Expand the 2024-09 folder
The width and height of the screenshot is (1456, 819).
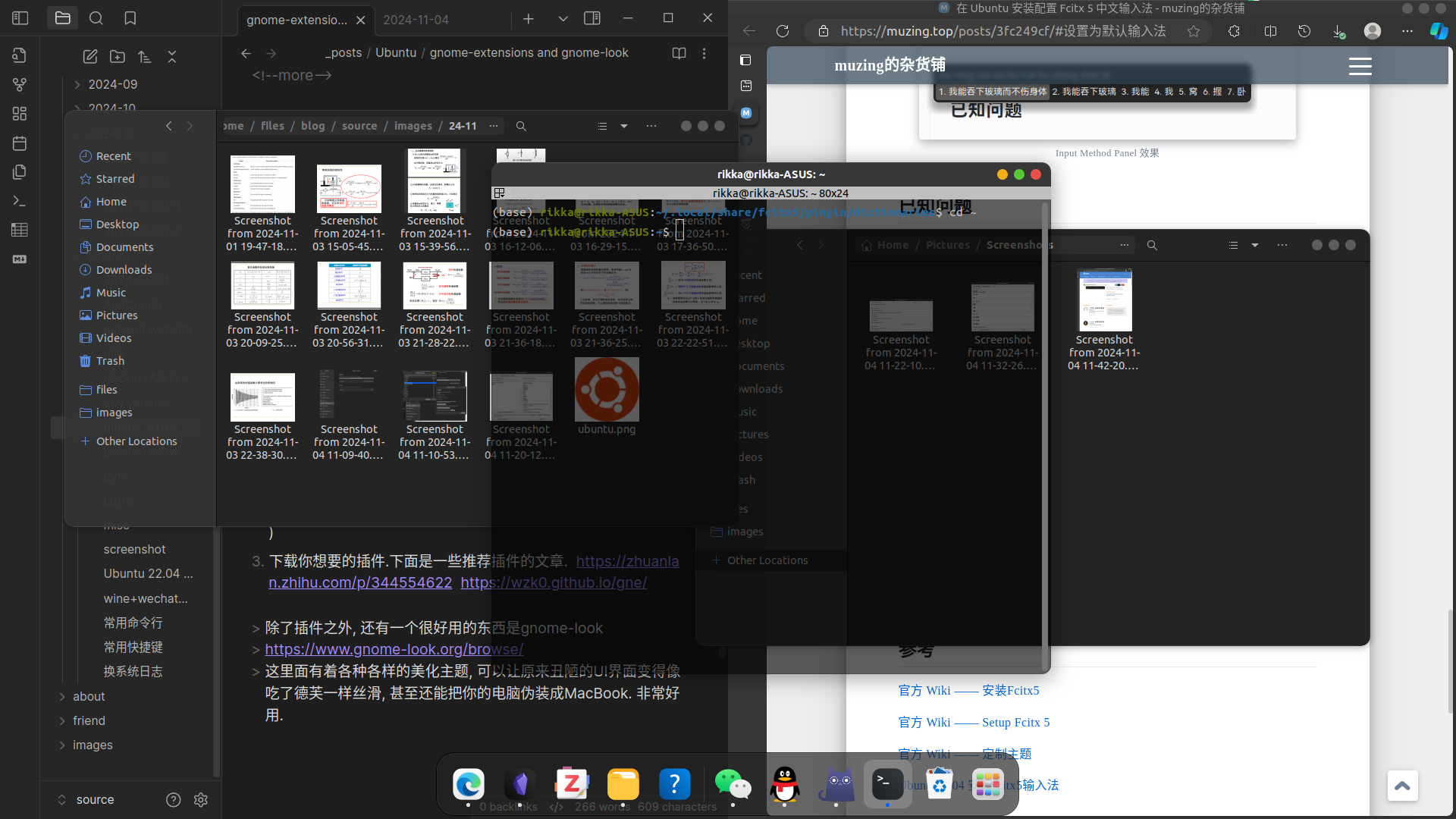point(76,84)
